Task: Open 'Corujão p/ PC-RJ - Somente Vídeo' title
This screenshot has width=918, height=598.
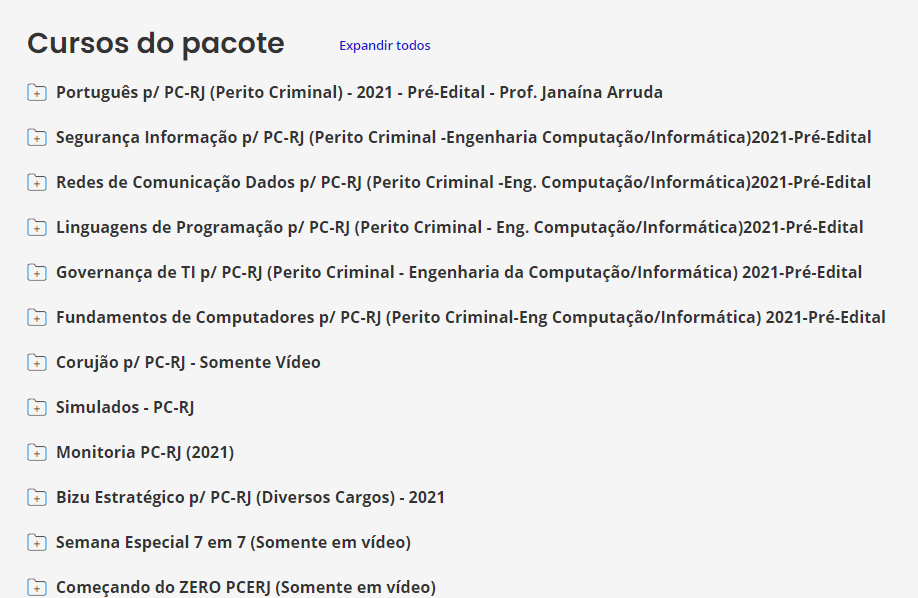Action: pyautogui.click(x=188, y=363)
